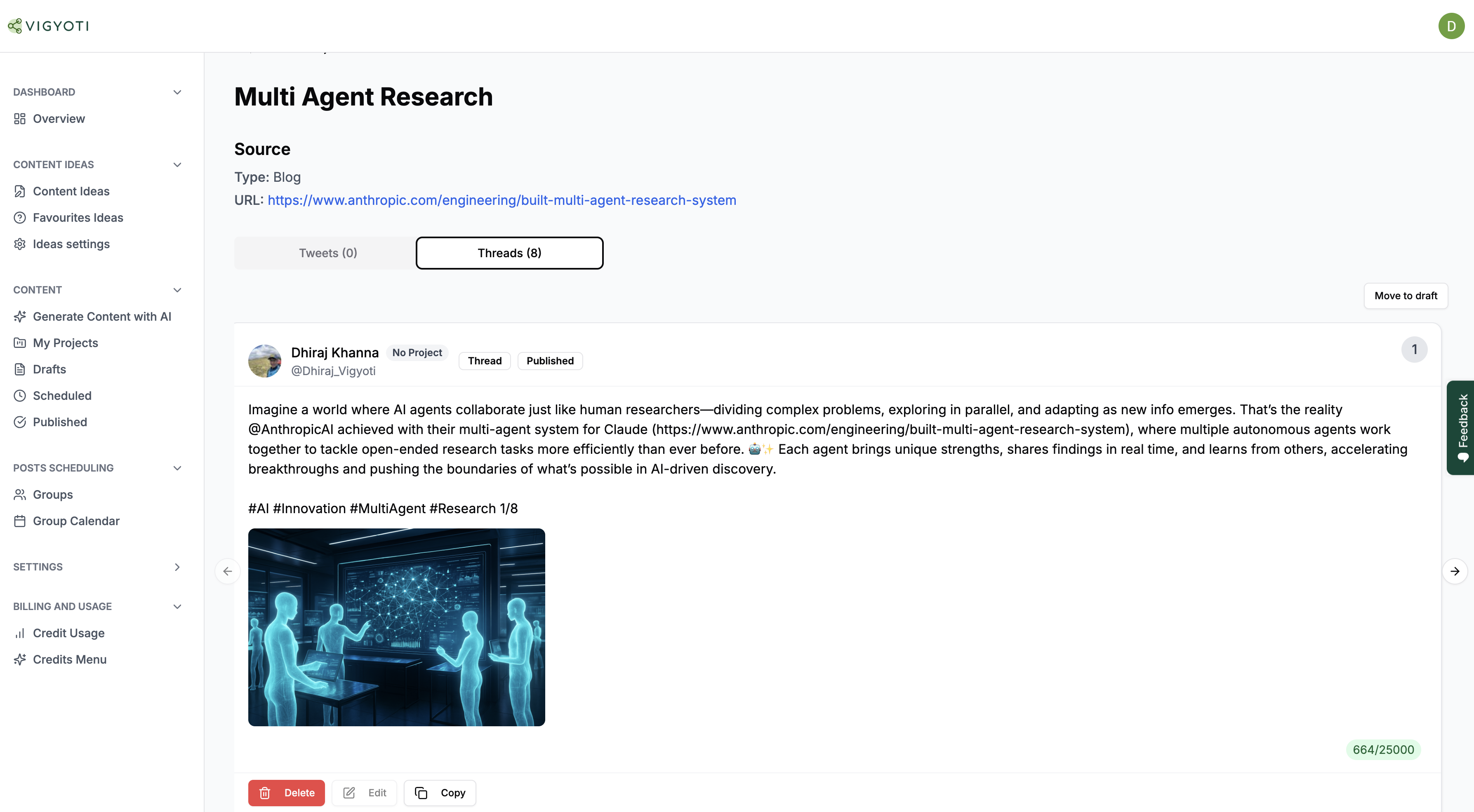Open My Projects page
The width and height of the screenshot is (1474, 812).
65,343
